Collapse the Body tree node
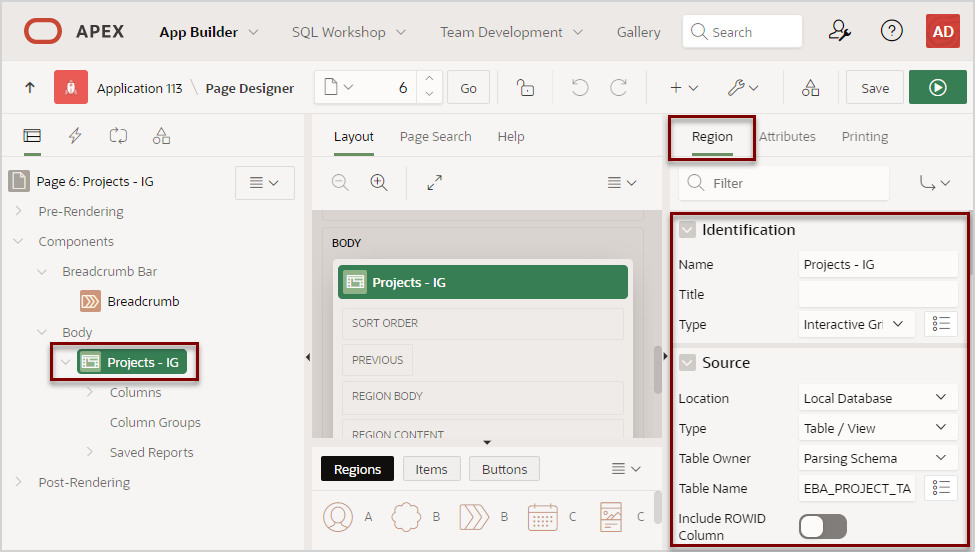 pos(42,332)
